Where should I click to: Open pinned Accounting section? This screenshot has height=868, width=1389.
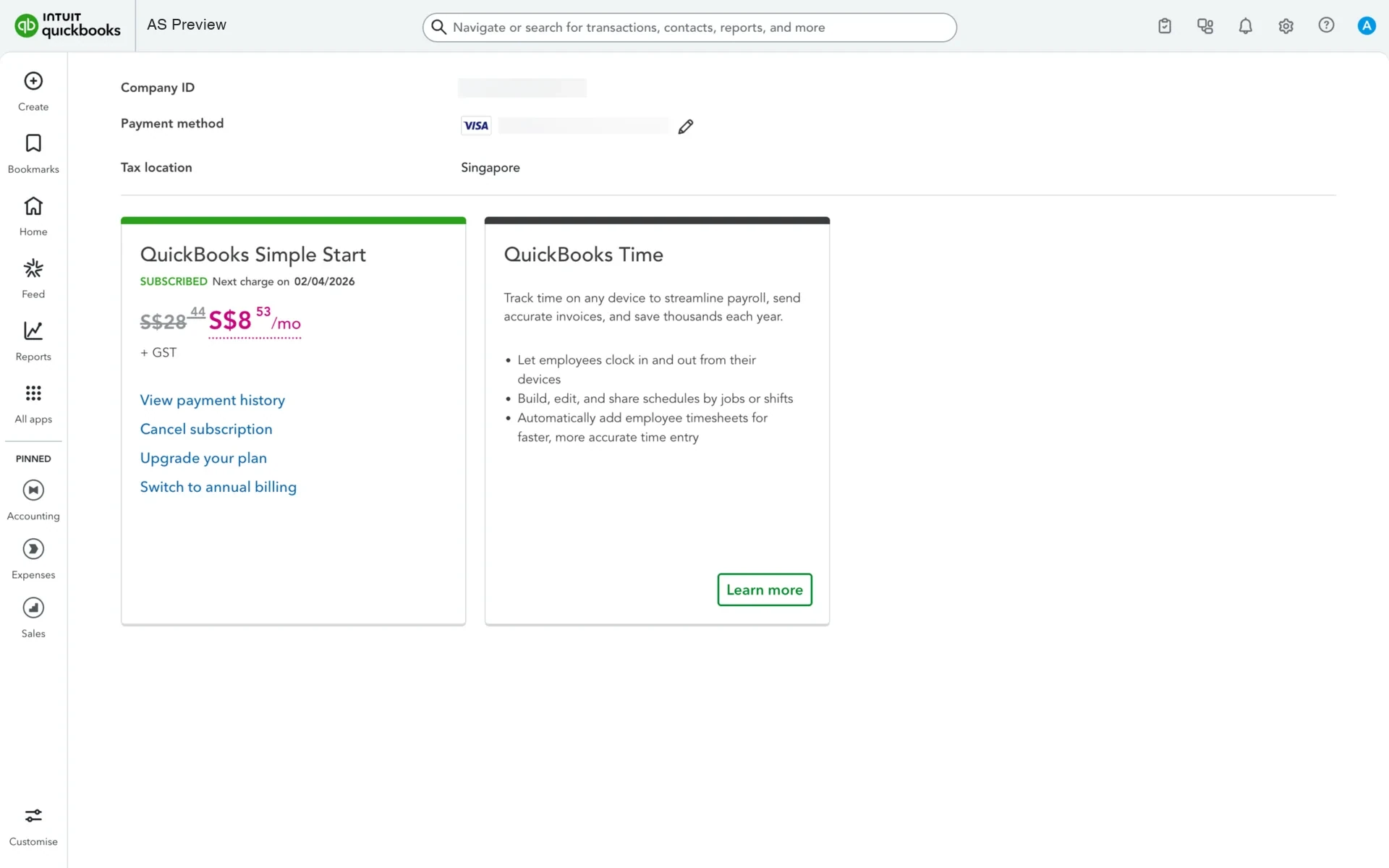pos(33,500)
